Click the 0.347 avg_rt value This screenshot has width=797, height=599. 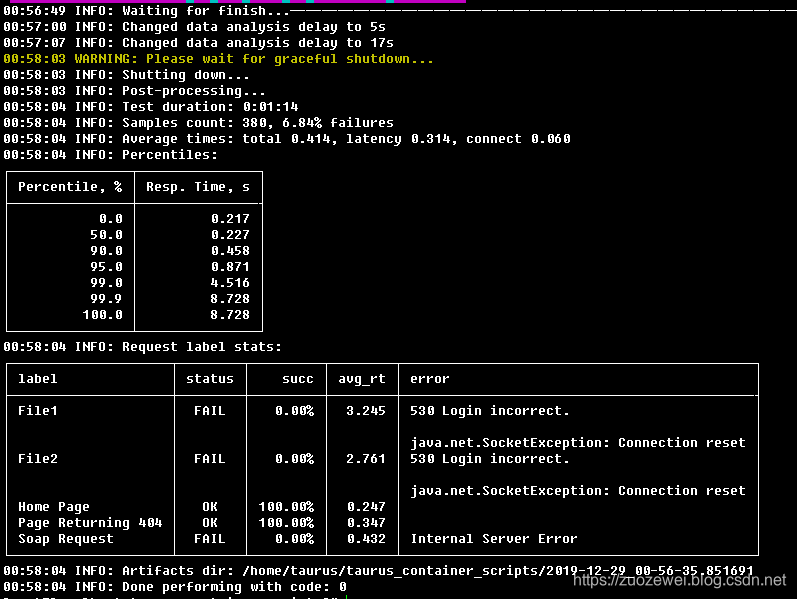coord(366,523)
